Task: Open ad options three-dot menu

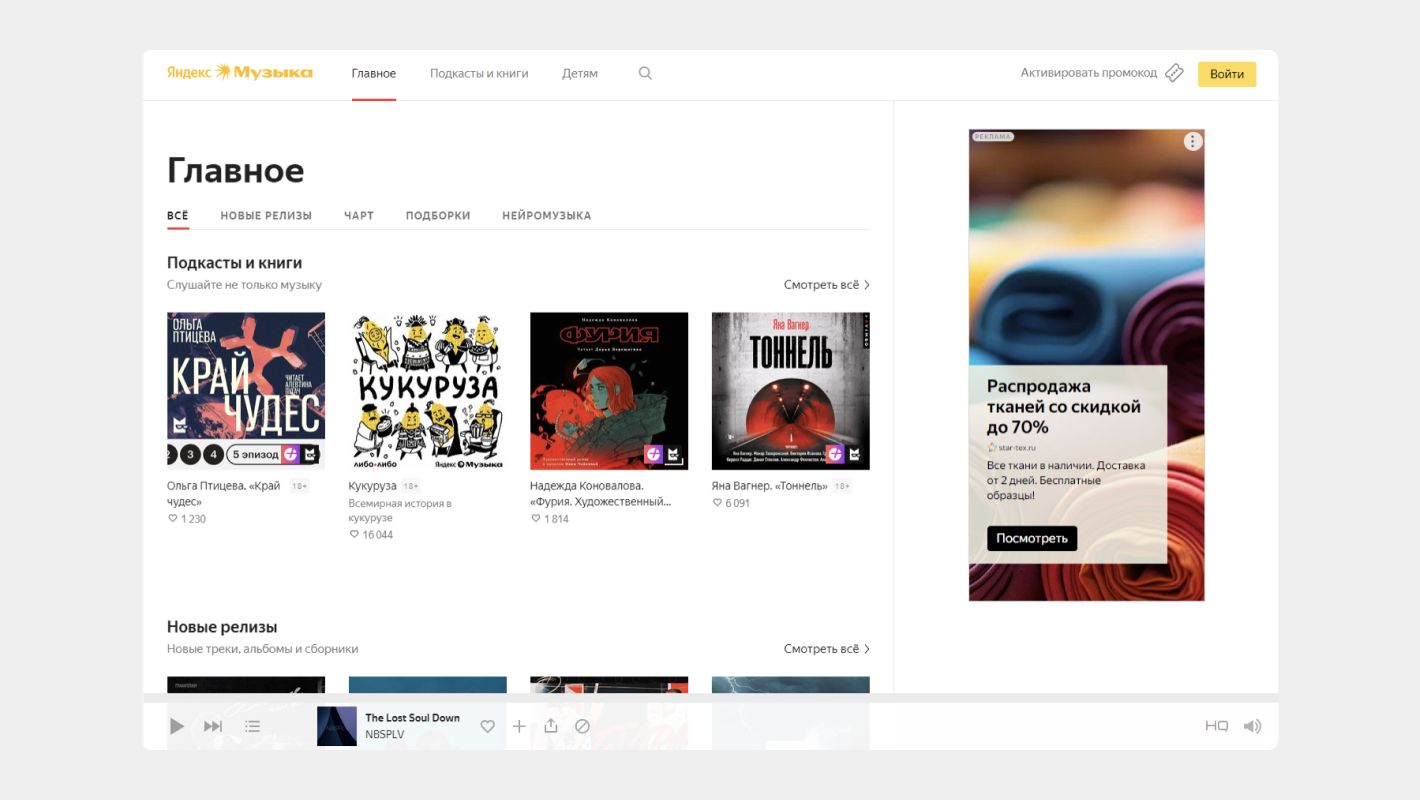Action: click(x=1192, y=142)
